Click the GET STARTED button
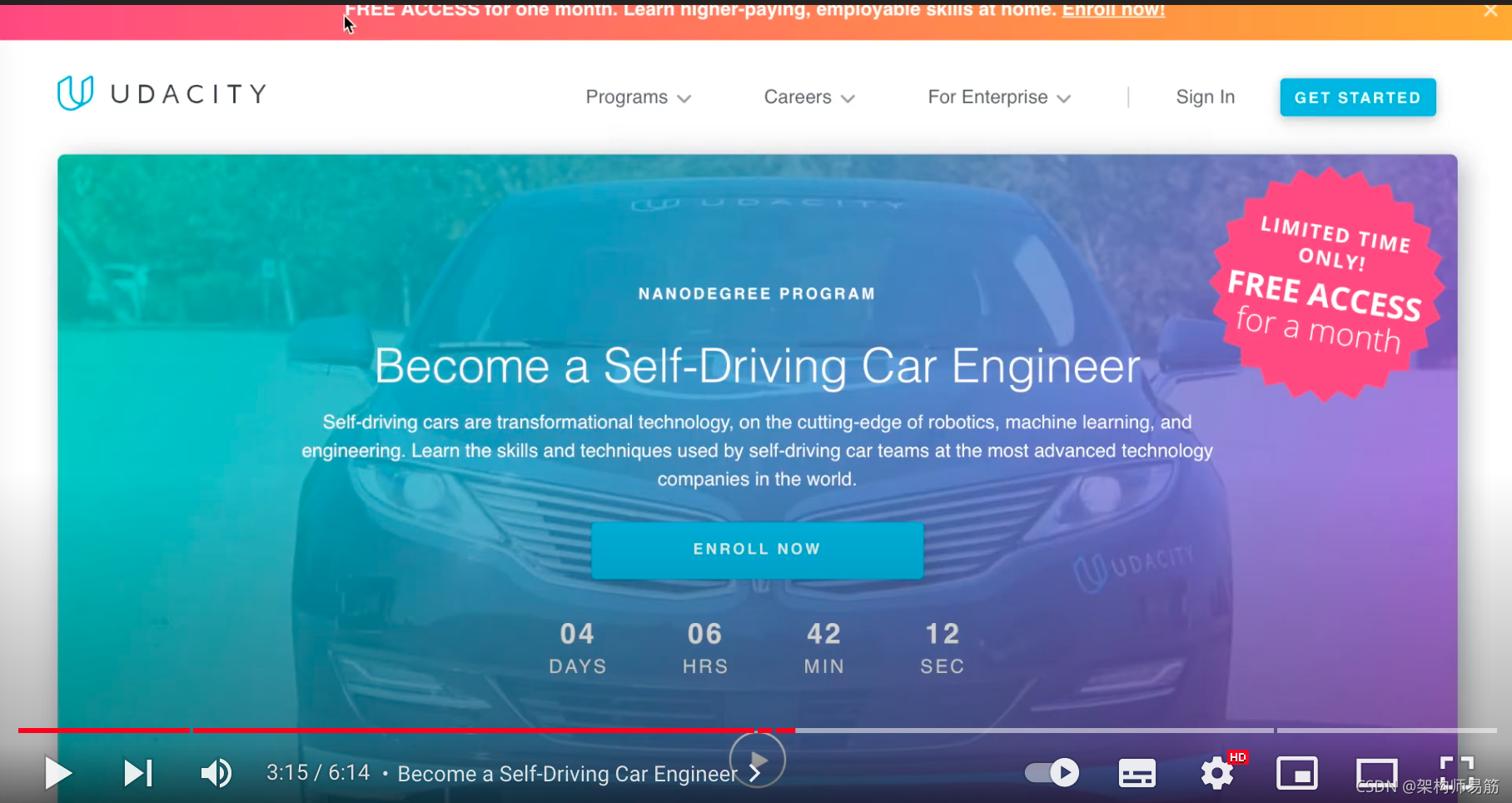This screenshot has height=803, width=1512. tap(1358, 97)
